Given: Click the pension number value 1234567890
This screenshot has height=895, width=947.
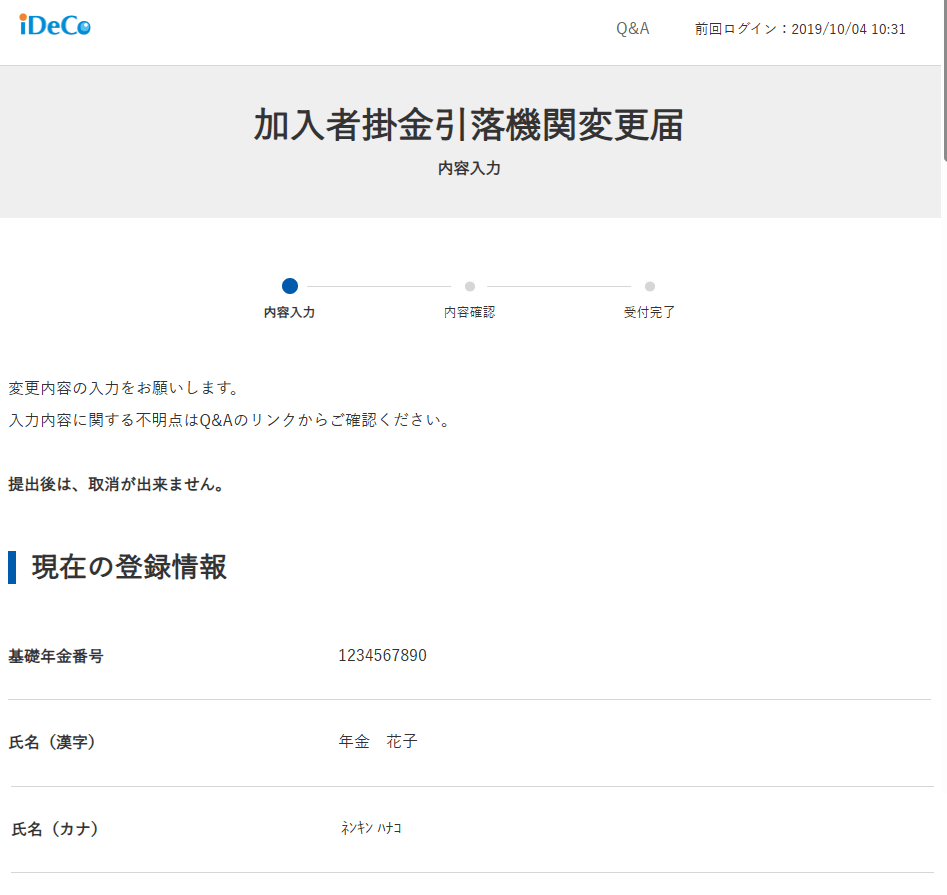Looking at the screenshot, I should click(x=382, y=656).
